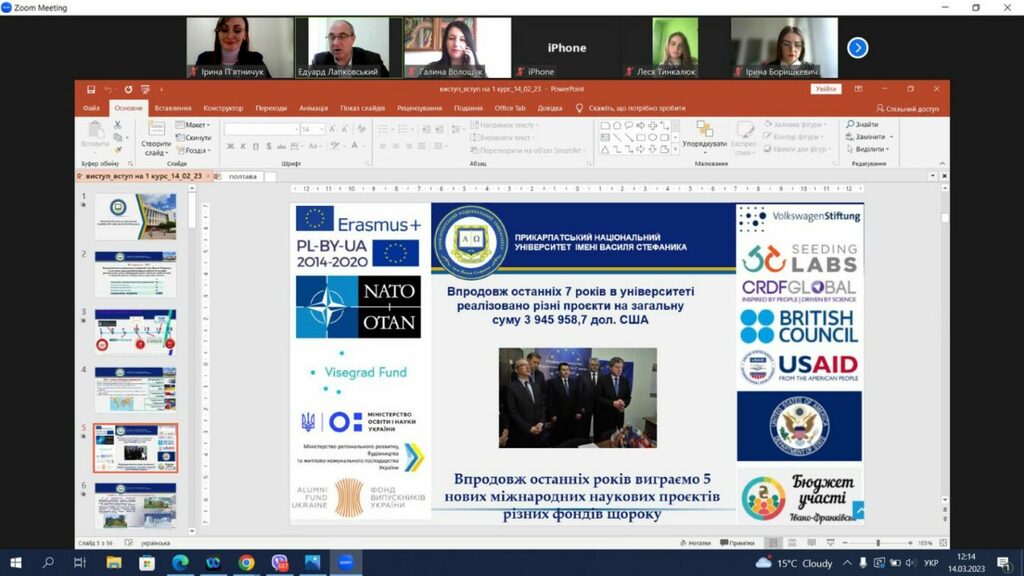Toggle Italic (К) text formatting

tap(241, 146)
